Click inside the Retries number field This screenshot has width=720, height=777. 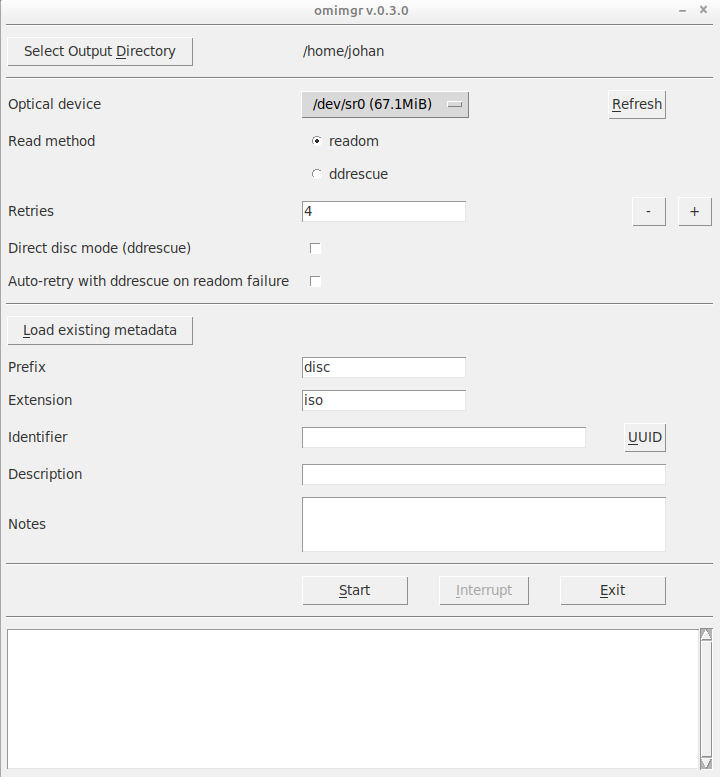(384, 211)
